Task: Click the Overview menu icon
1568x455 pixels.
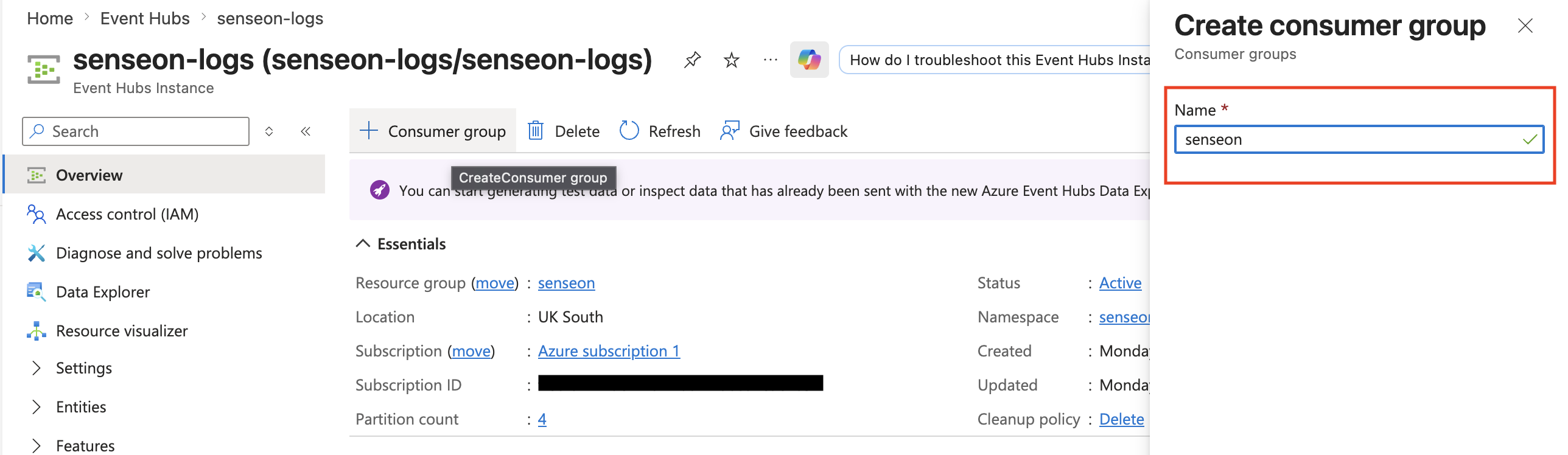Action: click(37, 175)
